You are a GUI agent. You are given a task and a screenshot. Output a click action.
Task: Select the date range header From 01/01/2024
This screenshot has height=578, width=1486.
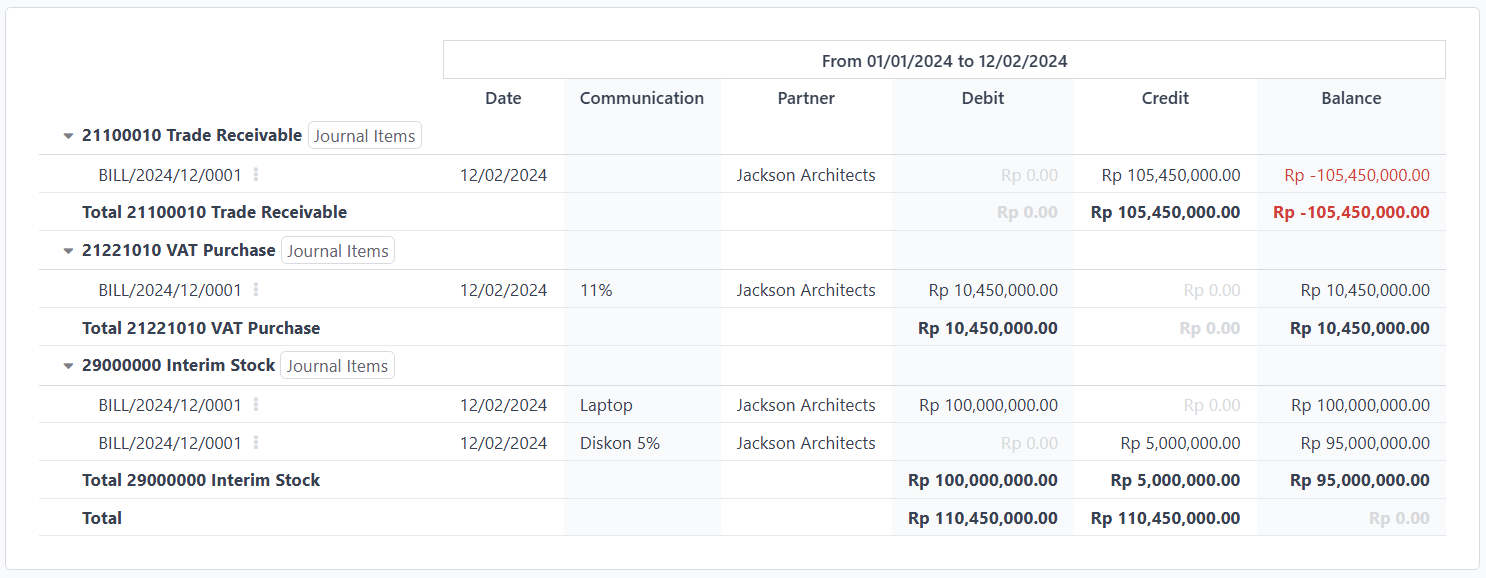coord(945,60)
